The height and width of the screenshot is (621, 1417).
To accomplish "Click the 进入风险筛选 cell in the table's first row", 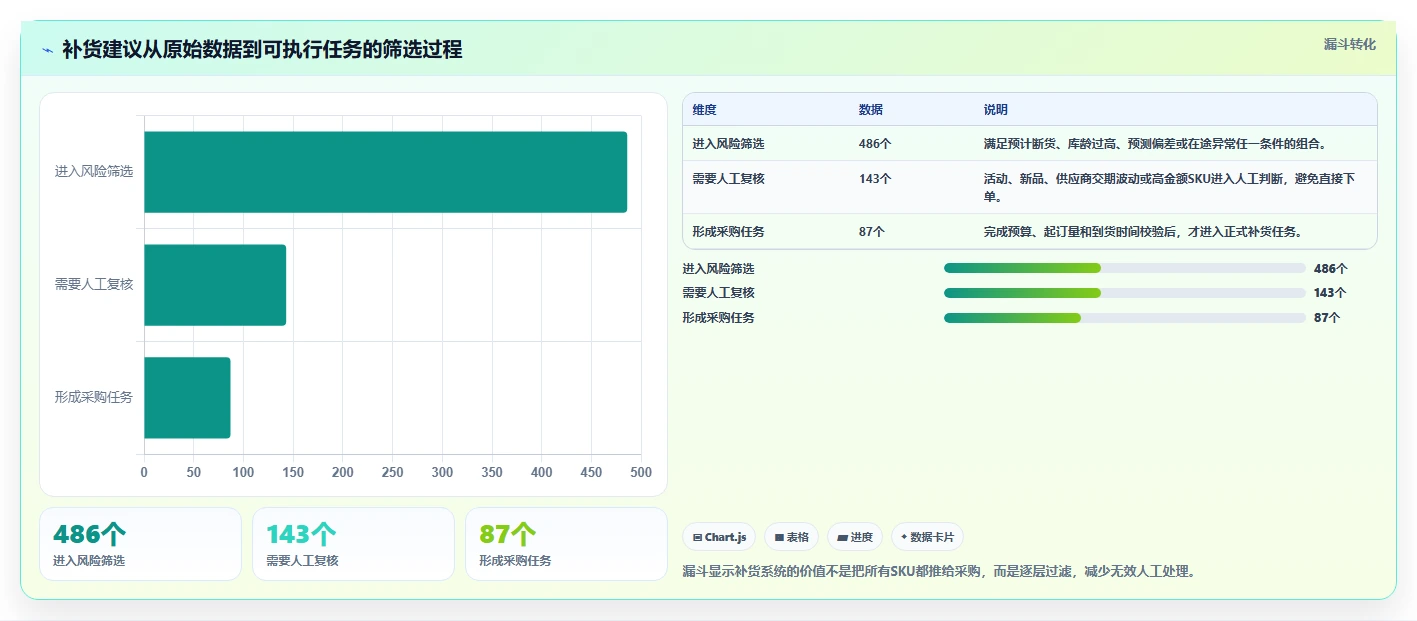I will coord(728,144).
